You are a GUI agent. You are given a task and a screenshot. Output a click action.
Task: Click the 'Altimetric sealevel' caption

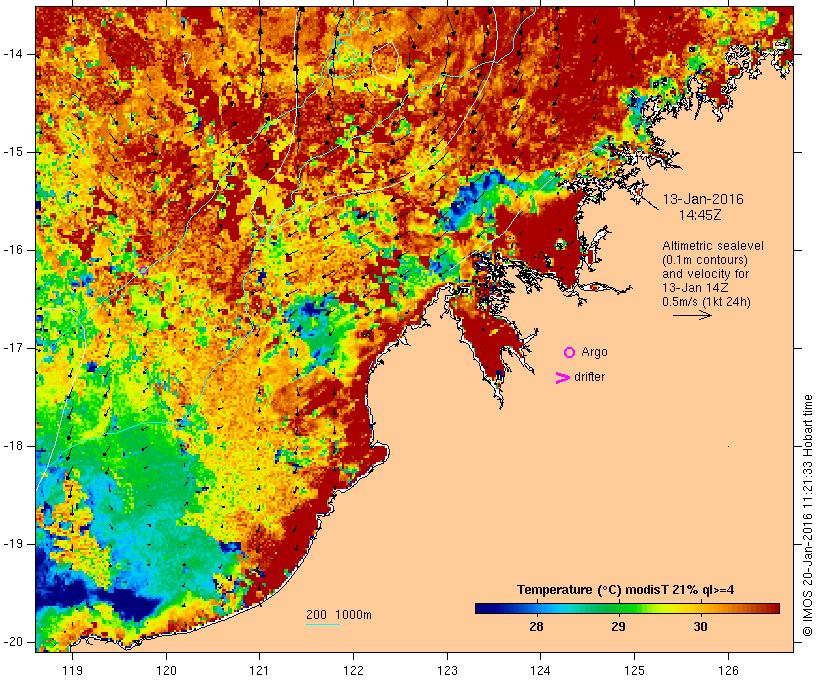pyautogui.click(x=713, y=246)
